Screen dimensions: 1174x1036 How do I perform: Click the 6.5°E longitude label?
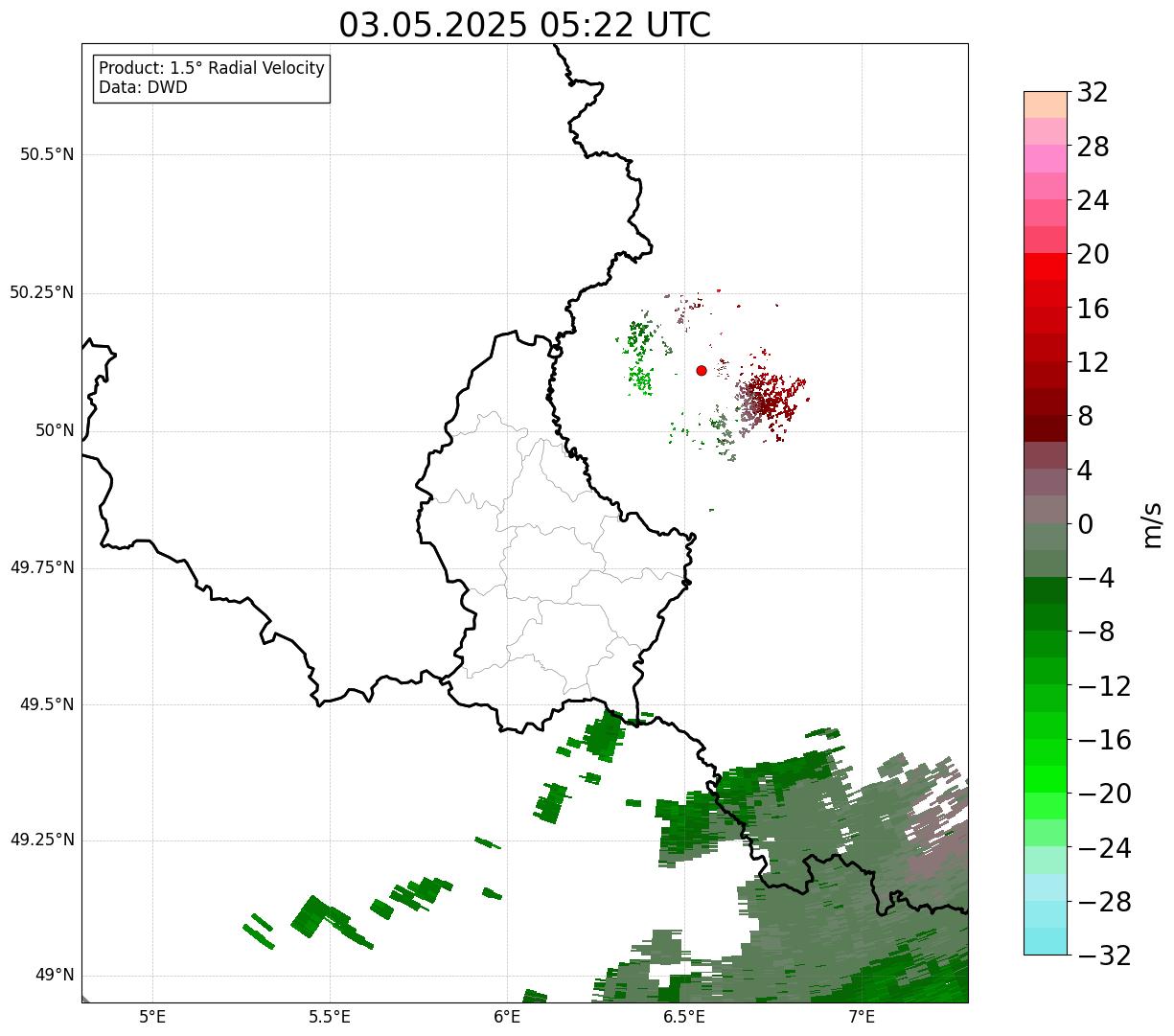(x=684, y=1016)
